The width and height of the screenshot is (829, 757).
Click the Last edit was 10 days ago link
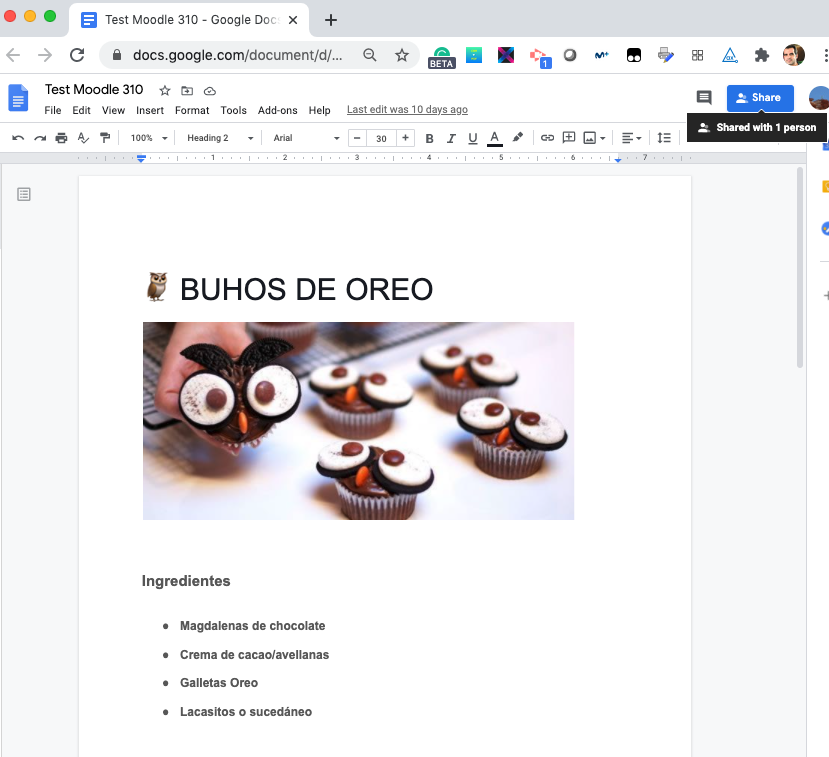coord(407,109)
